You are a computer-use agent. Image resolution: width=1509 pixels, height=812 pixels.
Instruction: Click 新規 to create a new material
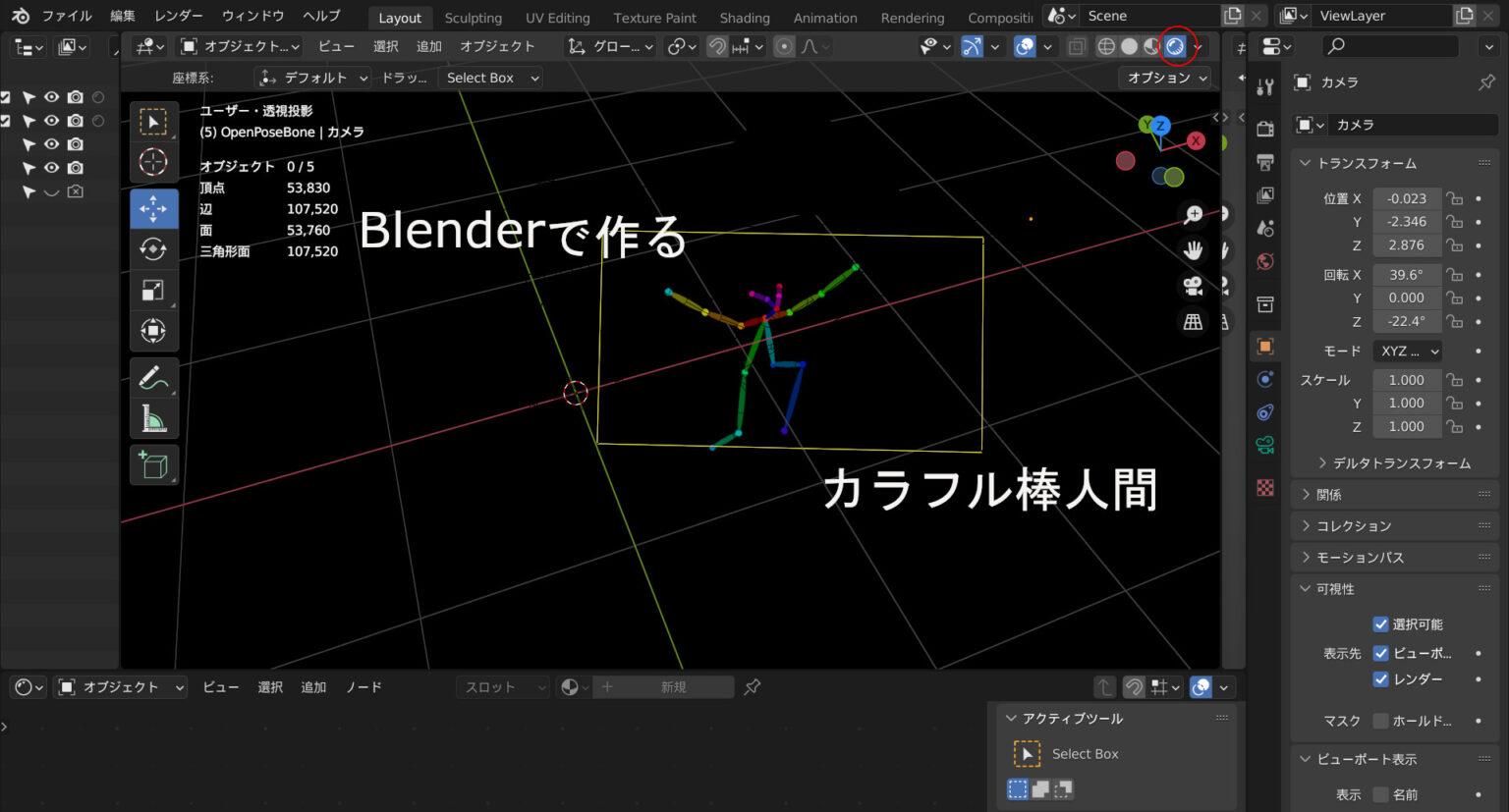click(664, 686)
